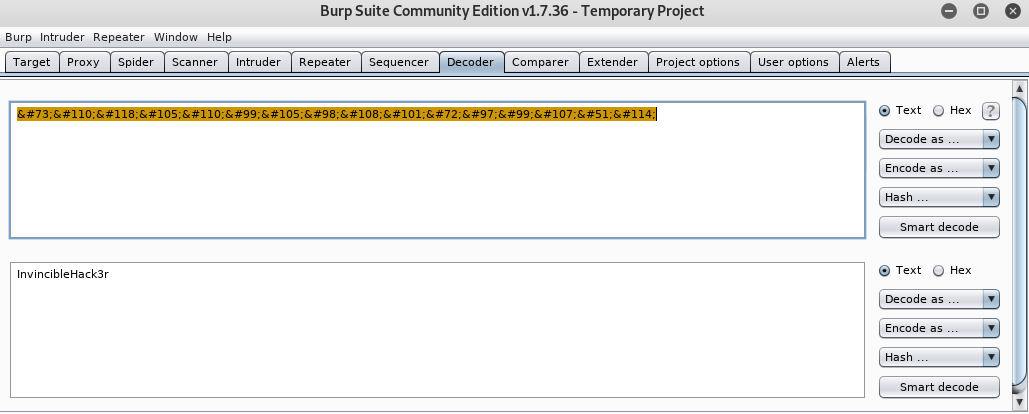Switch to the Alerts tab

tap(864, 62)
